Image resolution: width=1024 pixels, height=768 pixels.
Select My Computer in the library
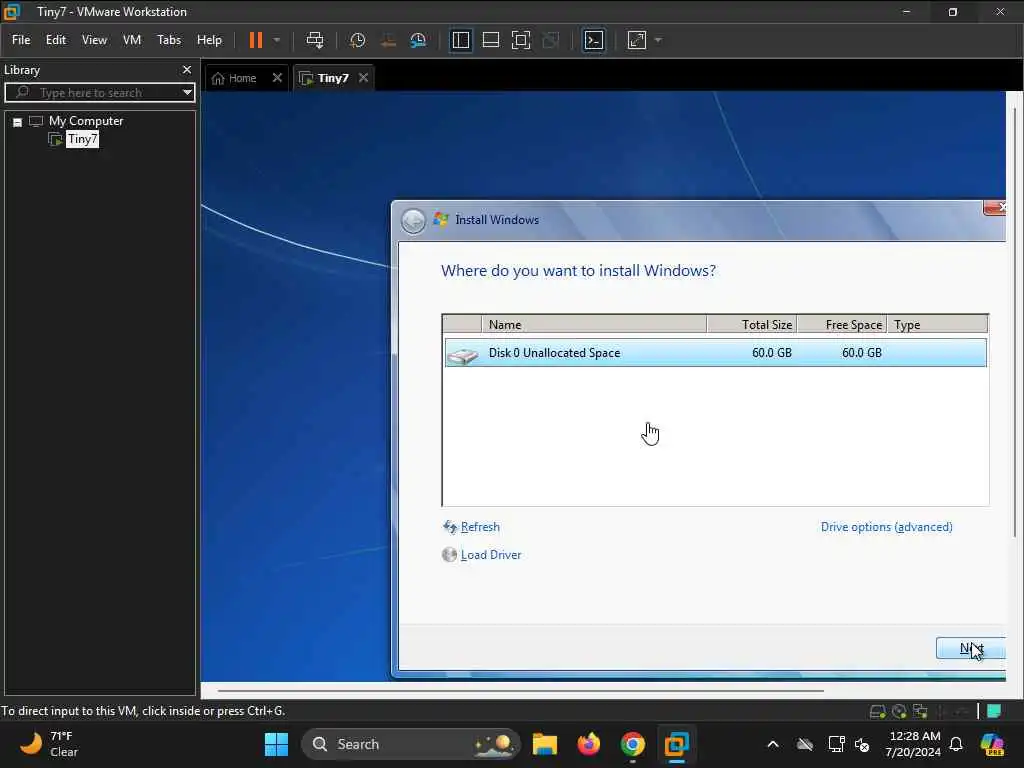[86, 121]
